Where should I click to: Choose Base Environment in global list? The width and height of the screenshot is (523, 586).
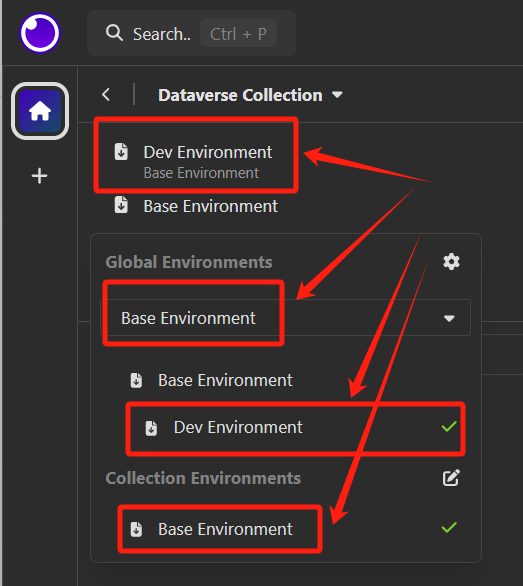225,380
